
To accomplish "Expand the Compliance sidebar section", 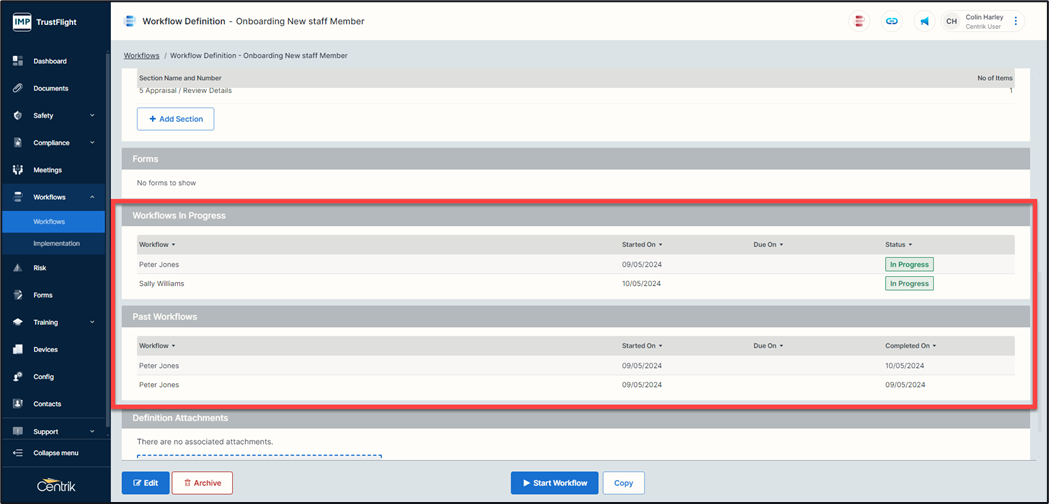I will coord(92,143).
